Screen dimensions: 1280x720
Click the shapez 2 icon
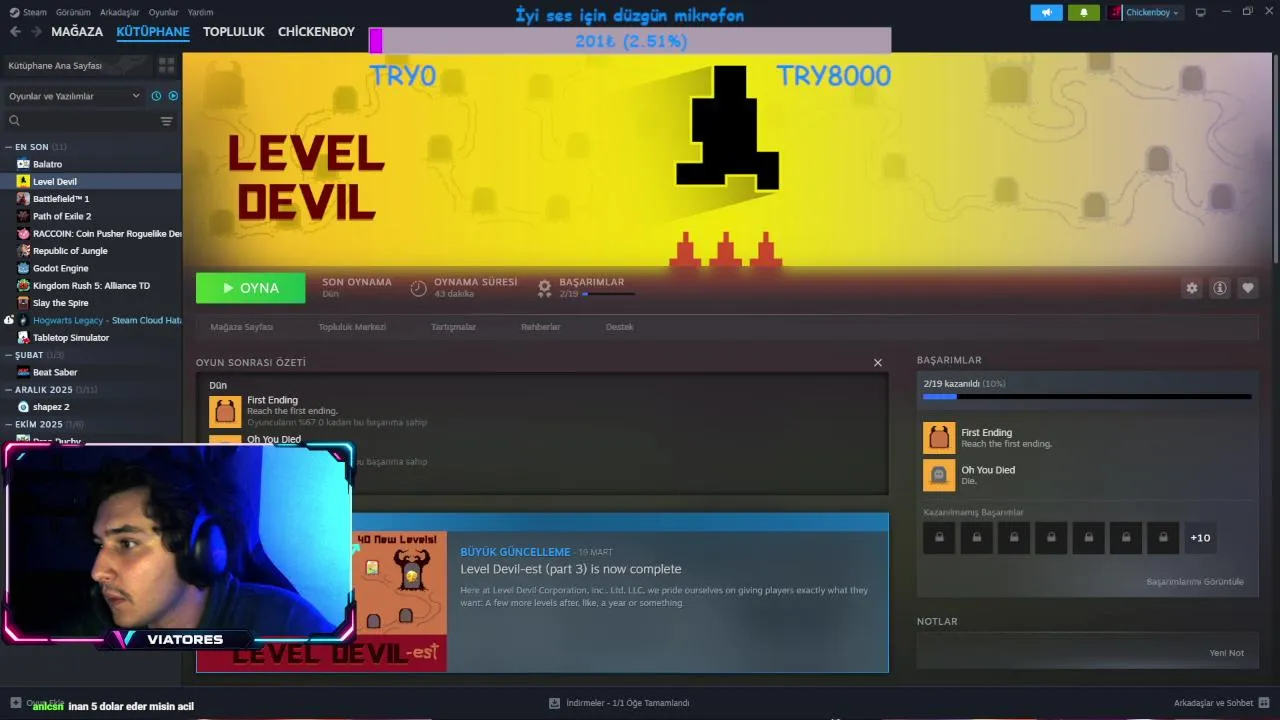(x=23, y=407)
